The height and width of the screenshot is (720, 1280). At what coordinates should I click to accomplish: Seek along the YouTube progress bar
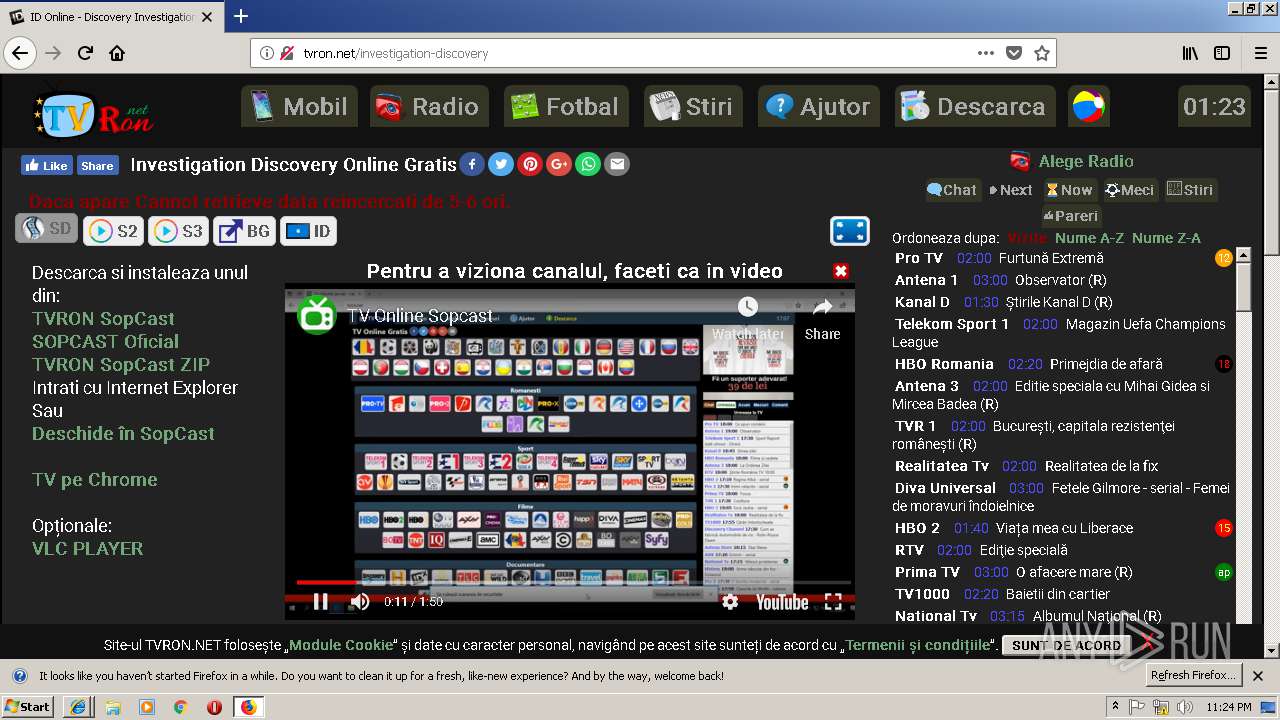(x=573, y=582)
